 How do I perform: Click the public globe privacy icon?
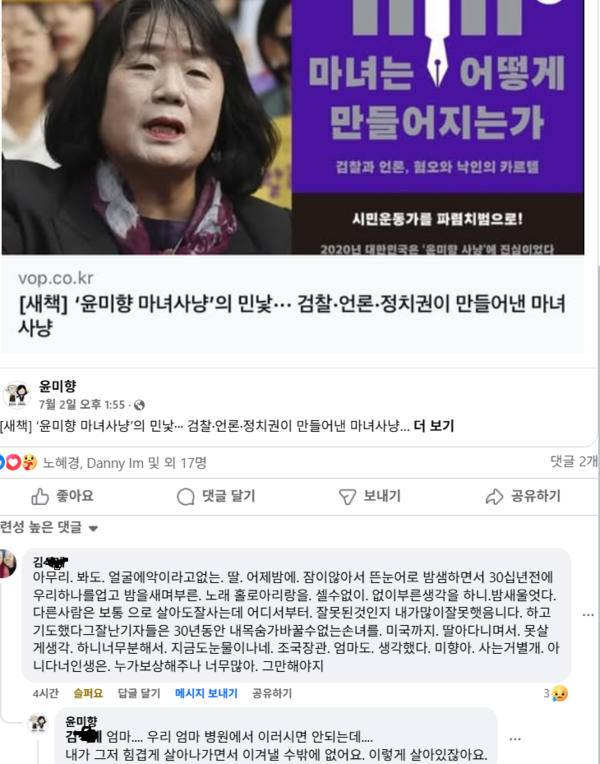click(x=139, y=405)
